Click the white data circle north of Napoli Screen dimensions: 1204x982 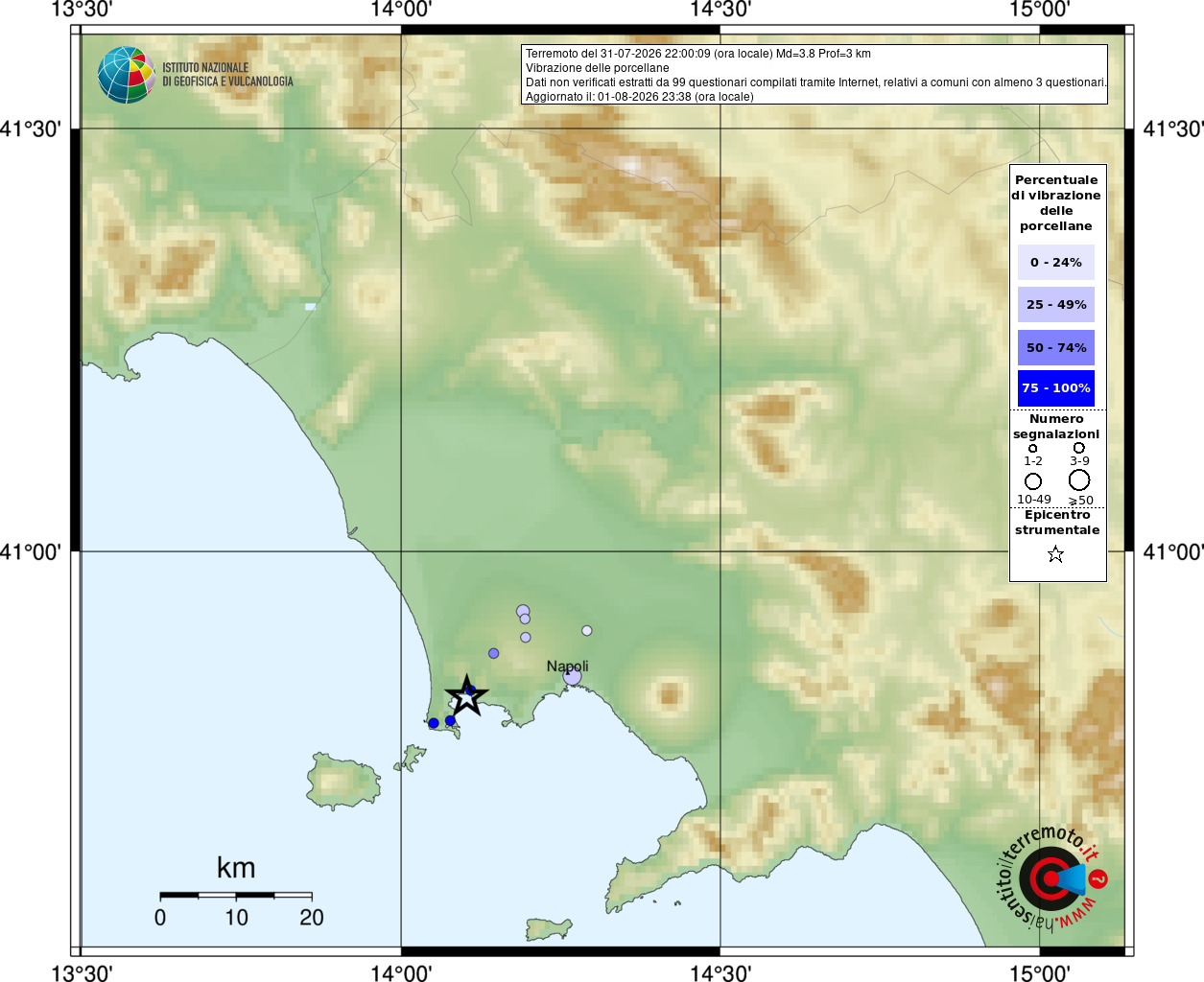click(586, 630)
